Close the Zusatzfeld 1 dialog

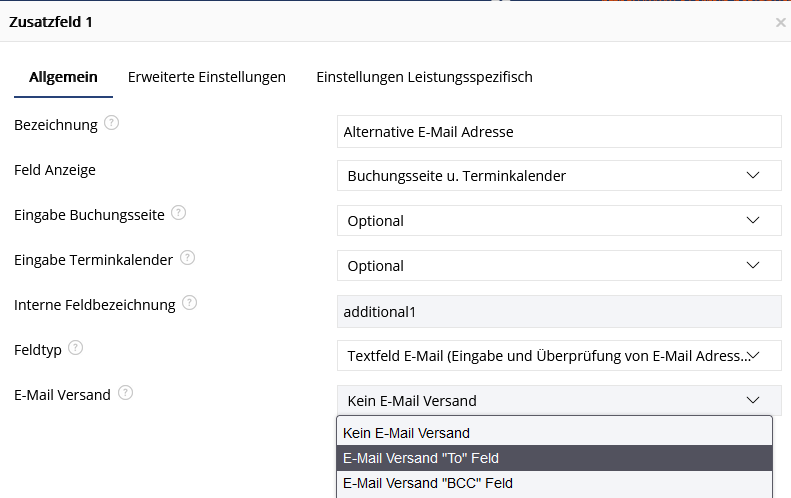(780, 23)
